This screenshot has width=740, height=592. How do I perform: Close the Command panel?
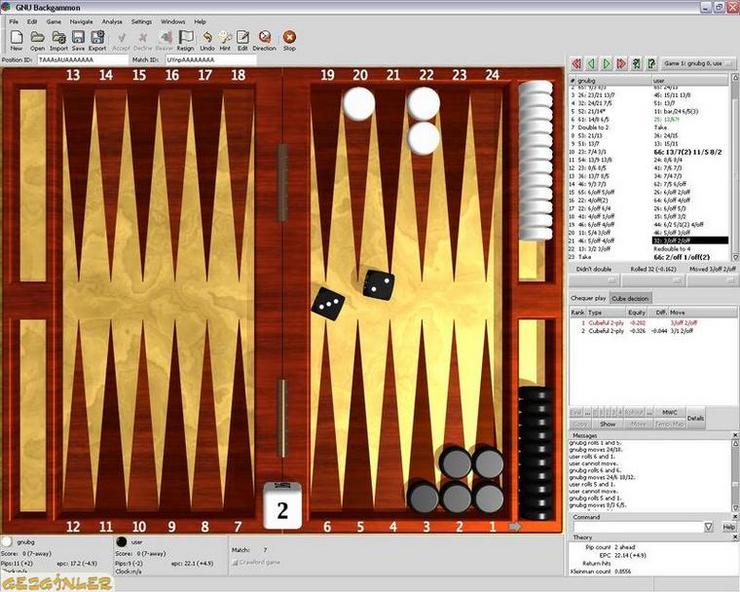735,517
